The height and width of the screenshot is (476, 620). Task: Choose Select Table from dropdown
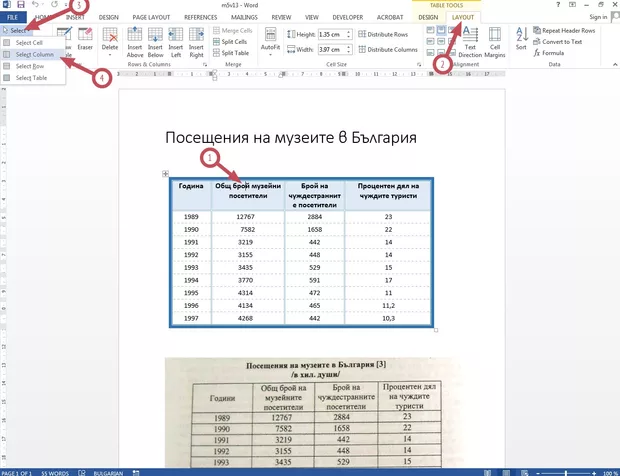[32, 78]
